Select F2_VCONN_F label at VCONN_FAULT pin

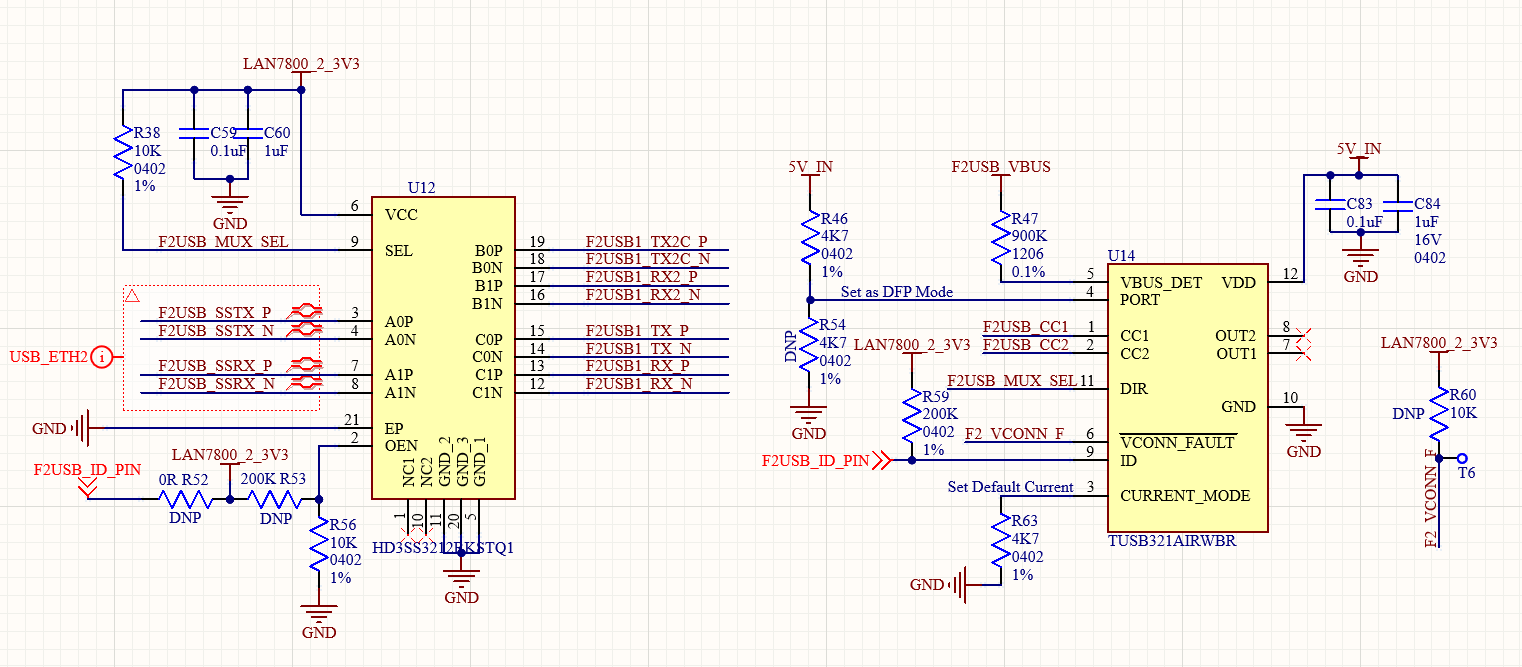pyautogui.click(x=1014, y=434)
